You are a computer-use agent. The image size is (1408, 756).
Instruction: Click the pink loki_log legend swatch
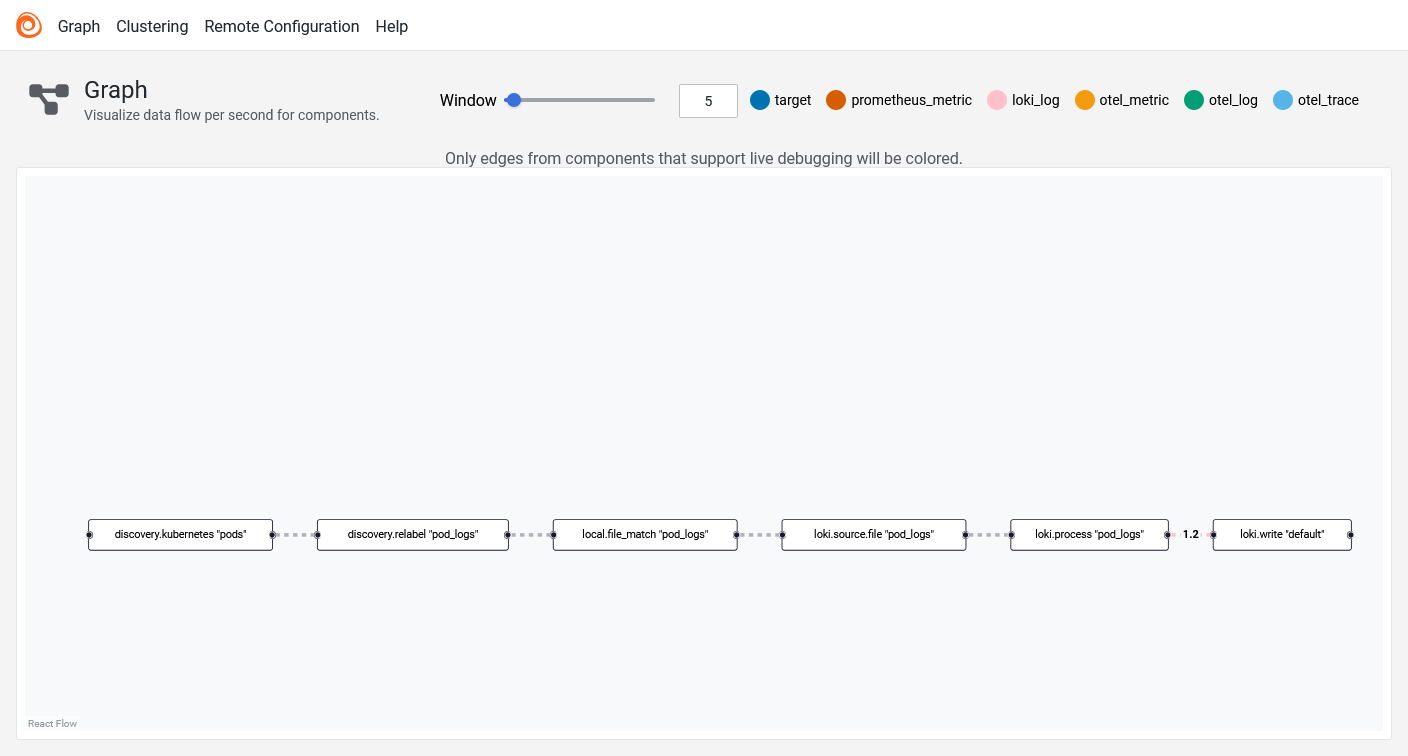pos(997,100)
